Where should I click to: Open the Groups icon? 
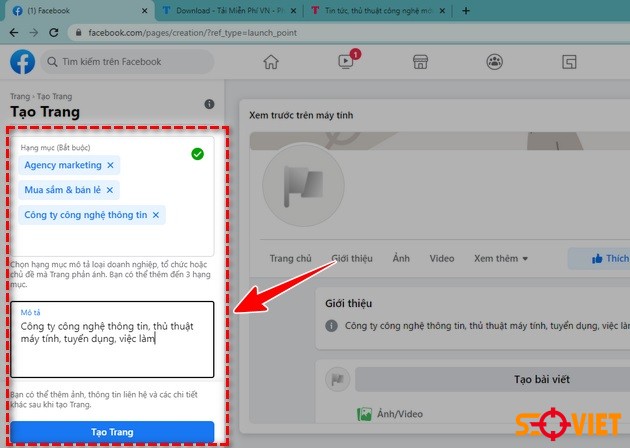point(495,62)
